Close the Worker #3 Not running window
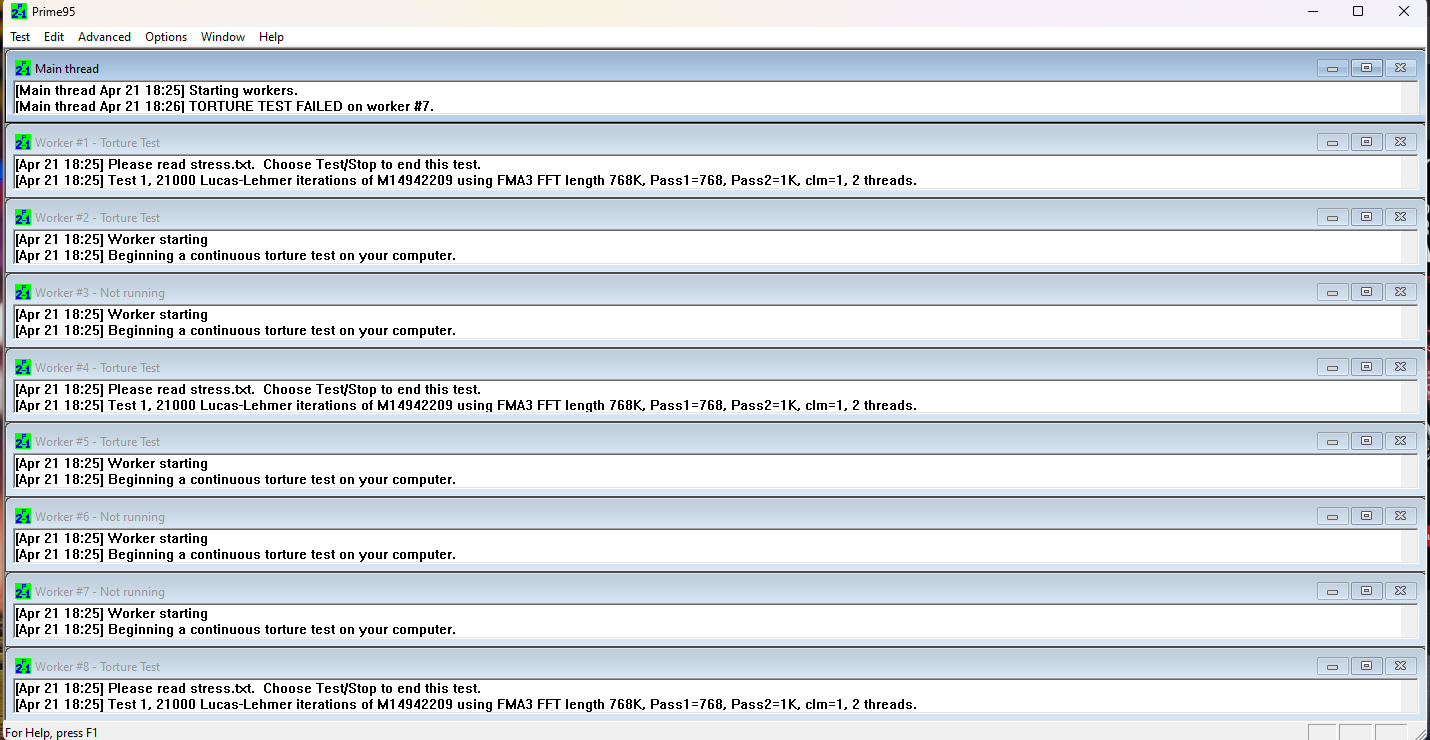Screen dimensions: 1430x740 [1400, 292]
